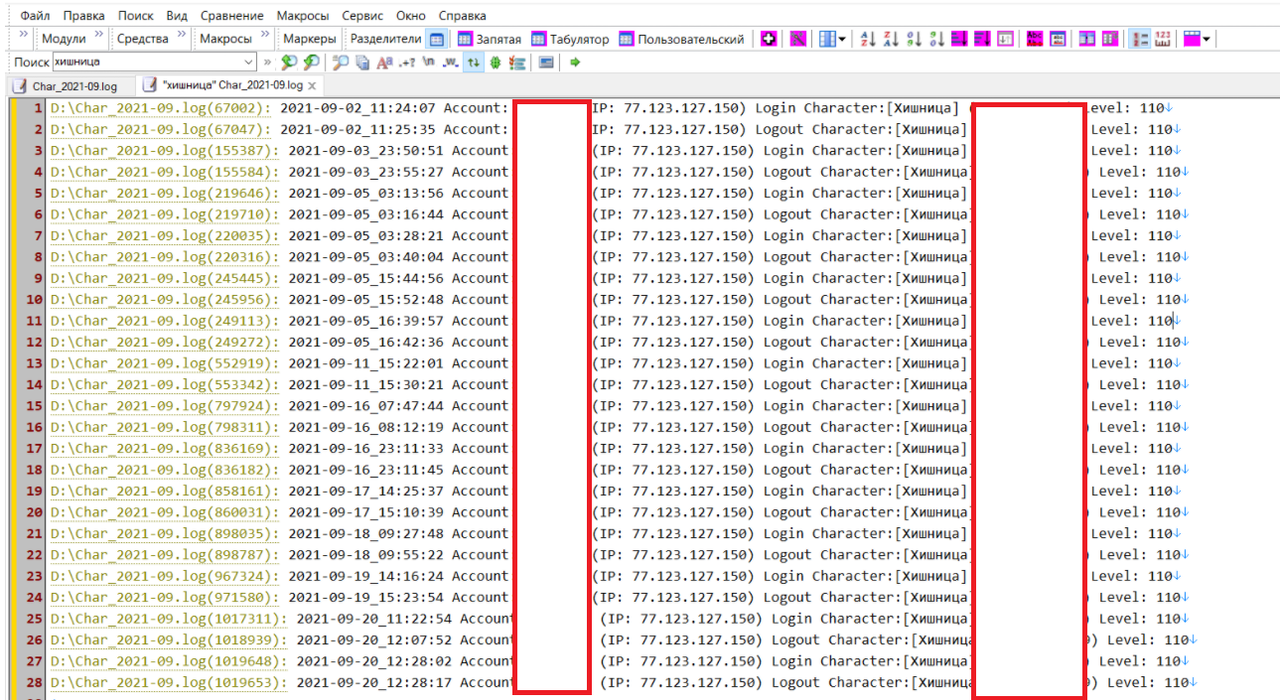
Task: Switch to the first Char_2021-09.log tab
Action: (68, 86)
